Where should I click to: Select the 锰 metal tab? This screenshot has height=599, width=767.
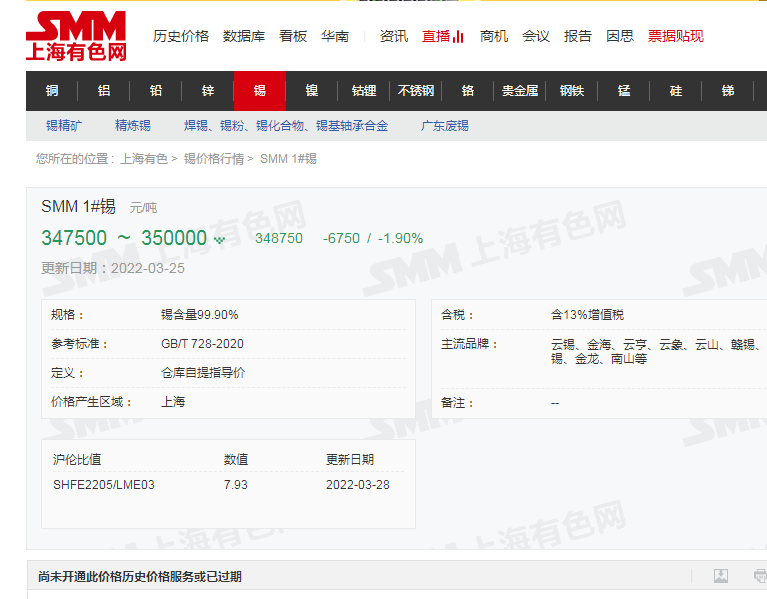624,91
